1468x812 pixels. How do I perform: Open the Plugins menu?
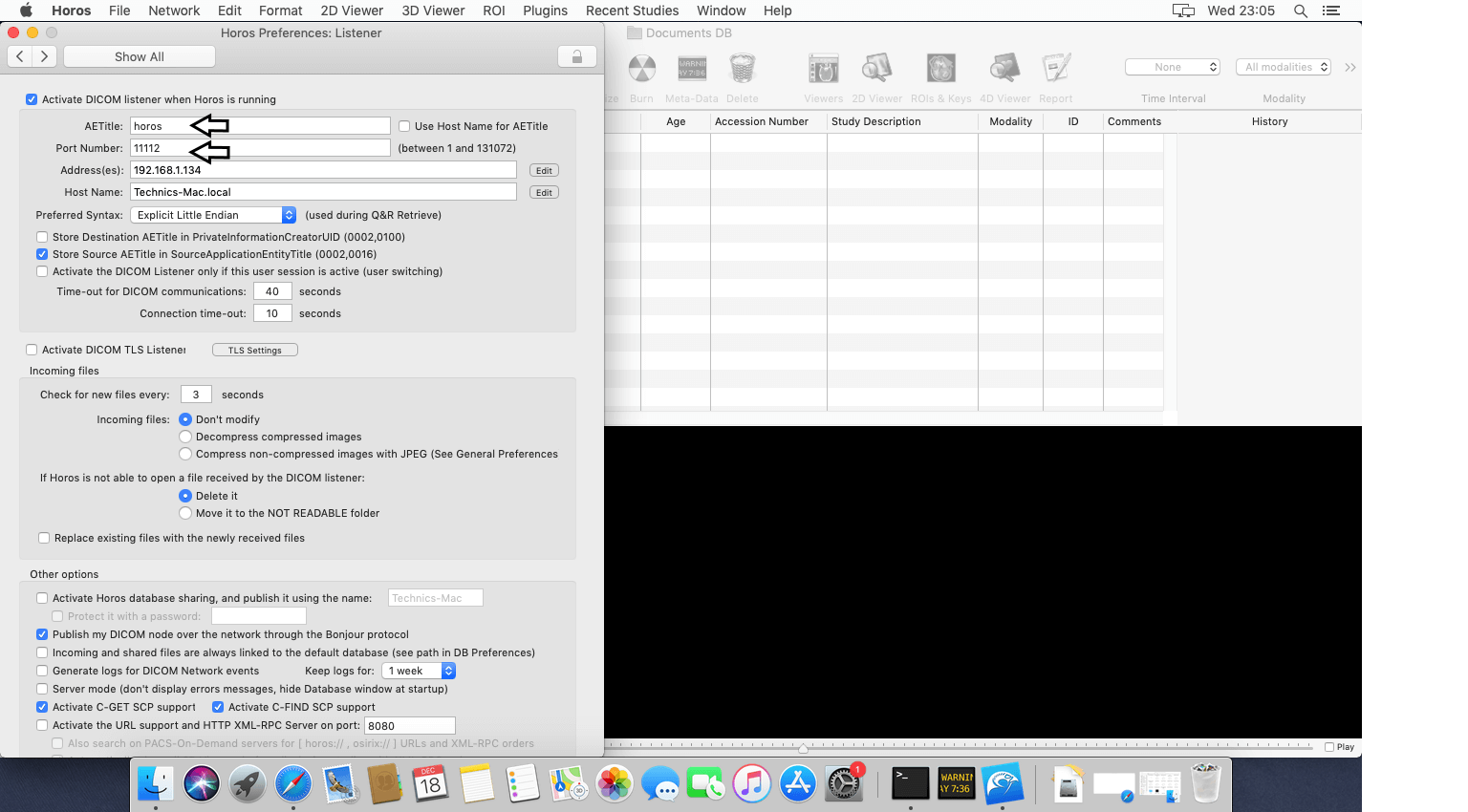[545, 11]
